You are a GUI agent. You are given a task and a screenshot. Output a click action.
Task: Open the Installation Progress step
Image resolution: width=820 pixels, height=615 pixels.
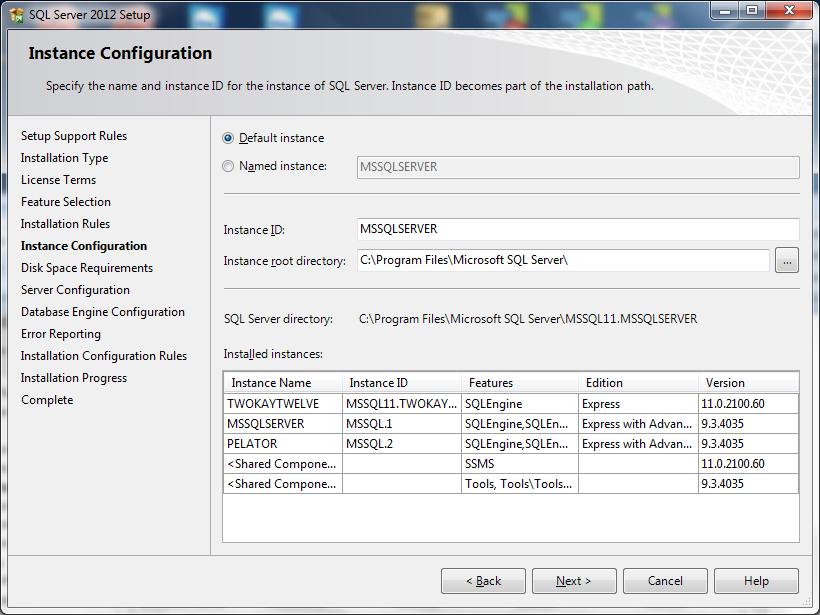(74, 378)
